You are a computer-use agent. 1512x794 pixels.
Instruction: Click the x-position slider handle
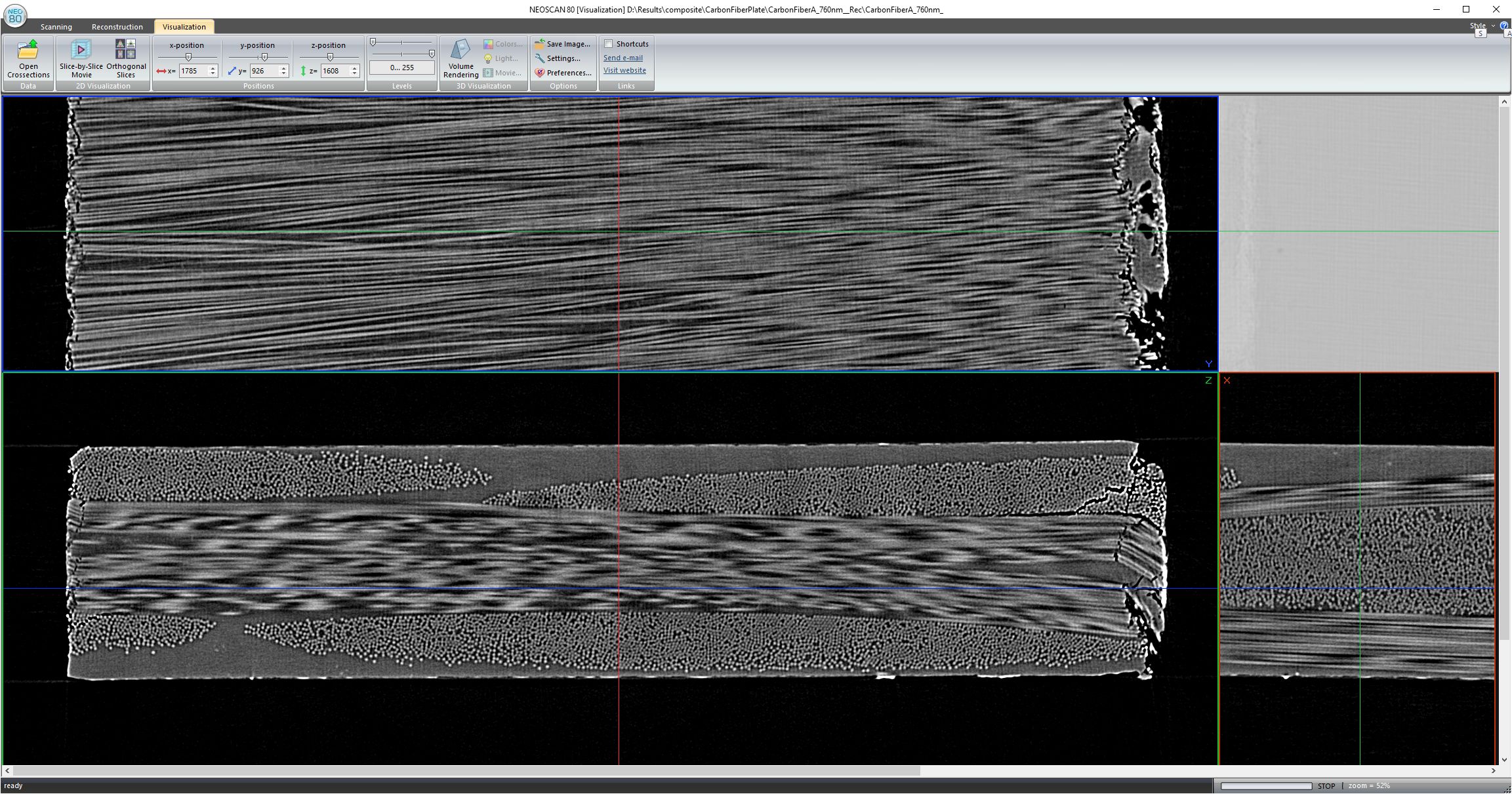click(188, 57)
